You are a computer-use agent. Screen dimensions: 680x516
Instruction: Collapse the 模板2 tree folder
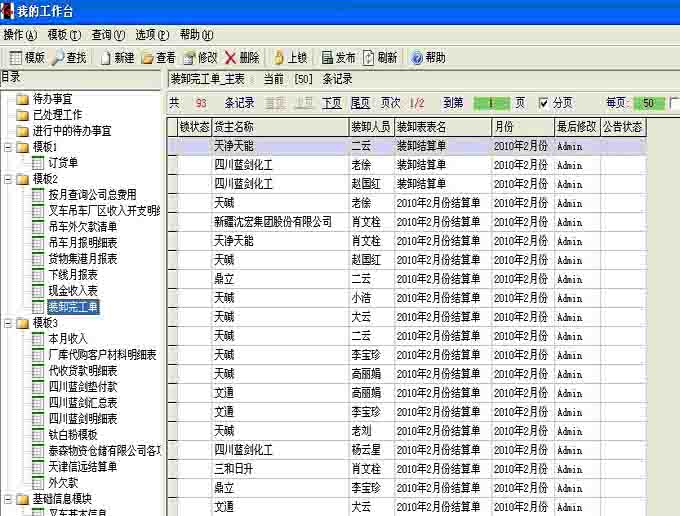tap(8, 179)
